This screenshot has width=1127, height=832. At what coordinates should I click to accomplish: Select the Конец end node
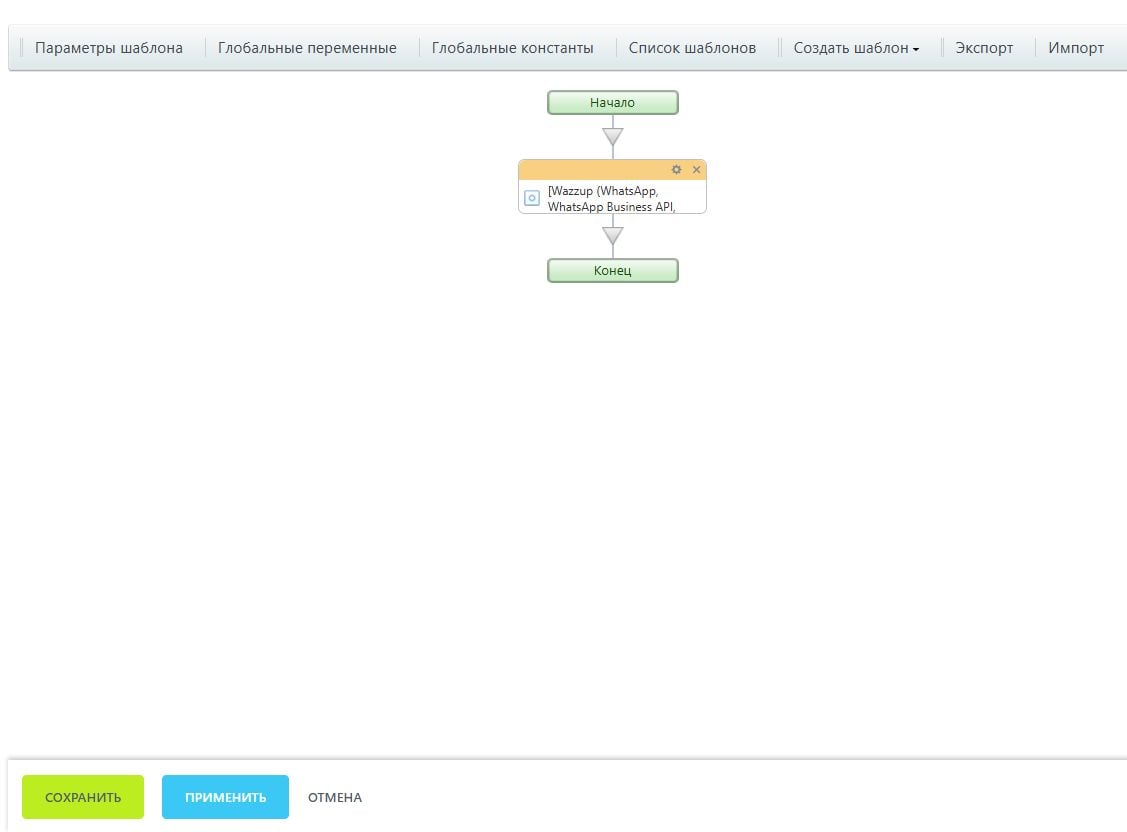pyautogui.click(x=612, y=271)
